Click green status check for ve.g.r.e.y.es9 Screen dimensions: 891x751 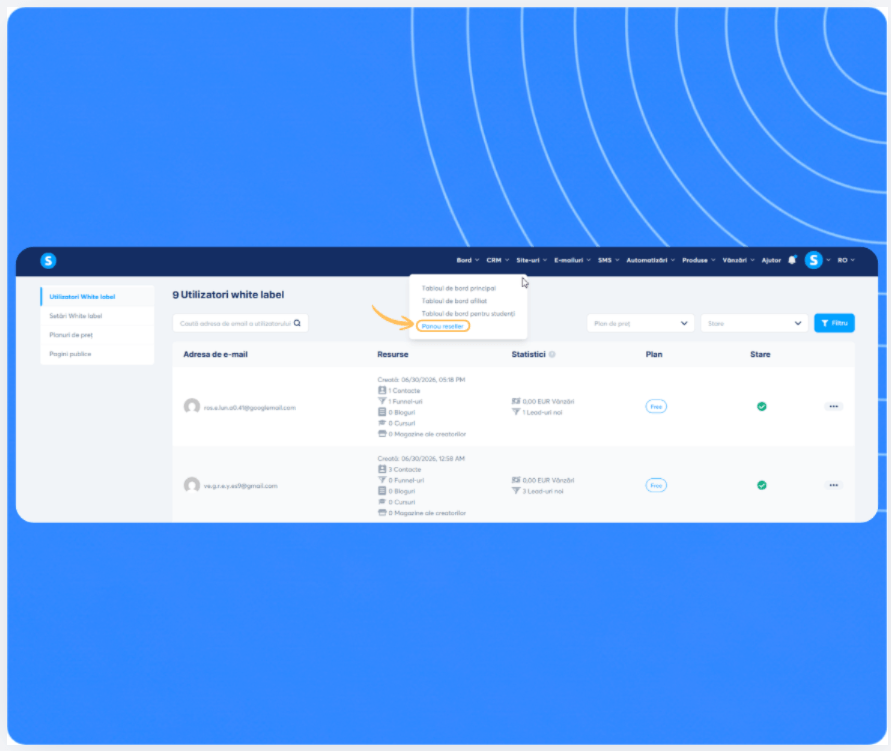[x=761, y=485]
